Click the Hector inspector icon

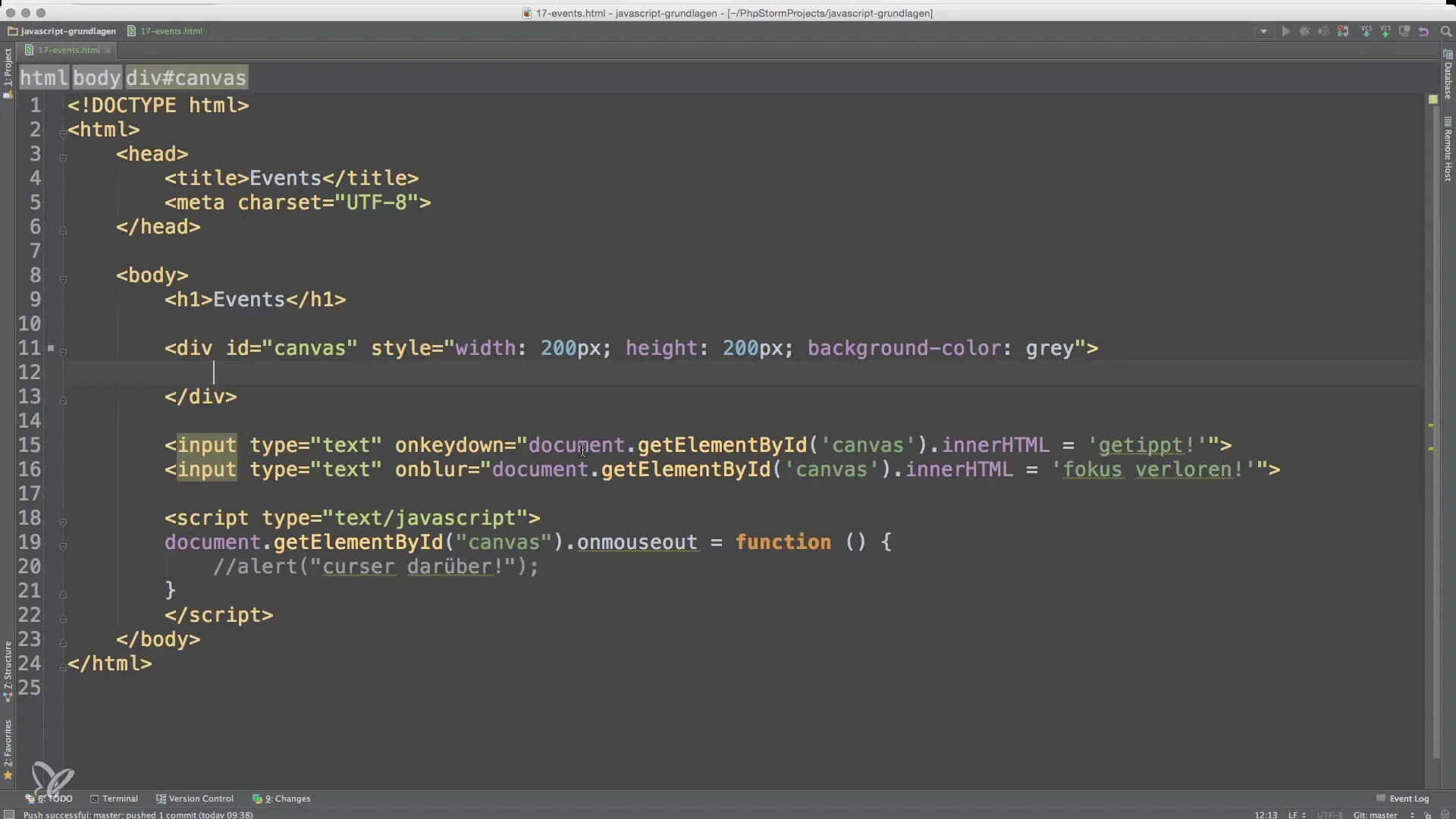click(1445, 814)
